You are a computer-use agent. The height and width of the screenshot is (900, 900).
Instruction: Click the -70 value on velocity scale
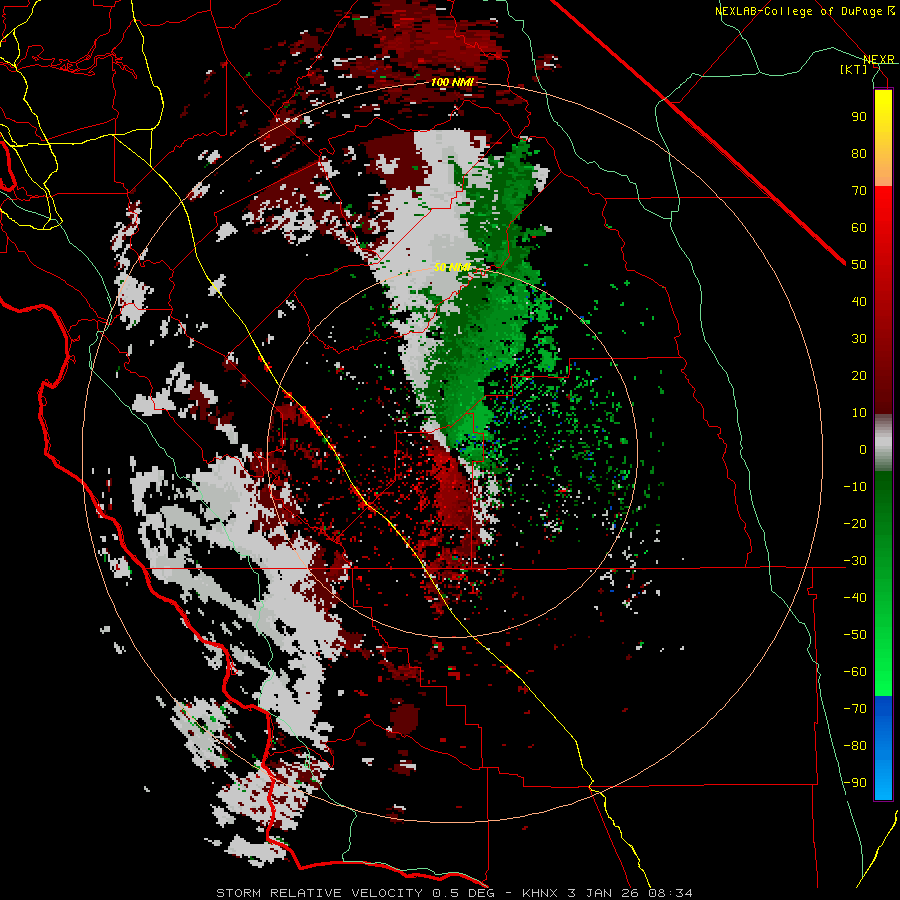[855, 709]
